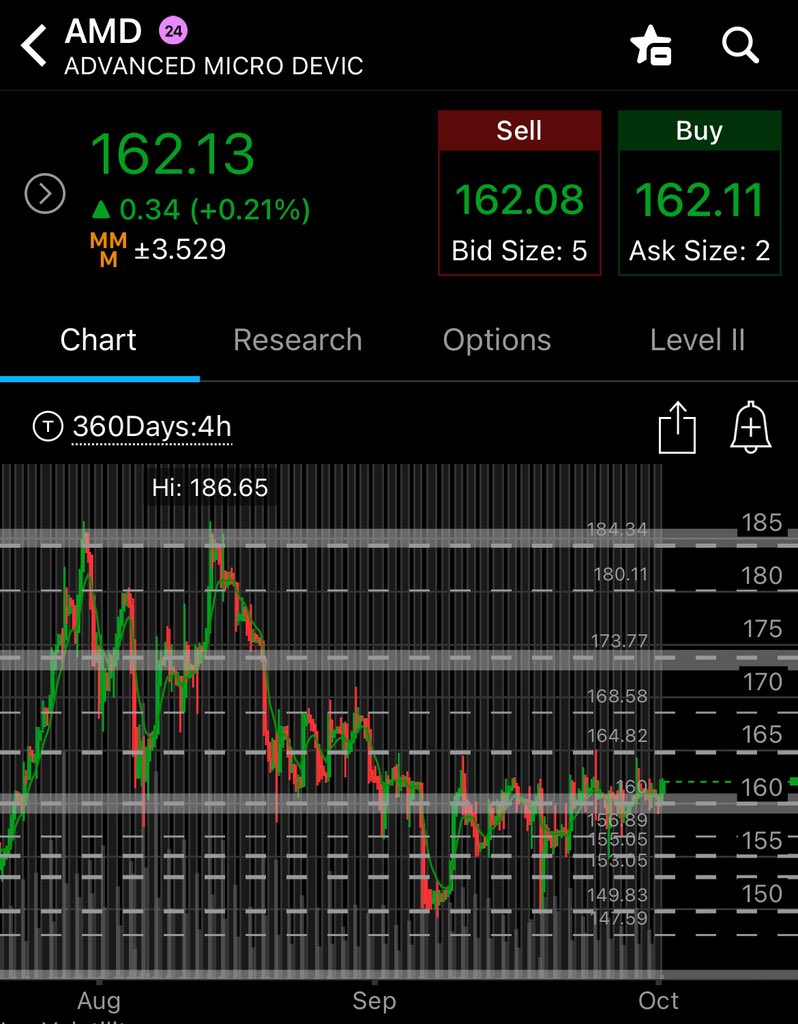Tap the Bid Size: 5 label
The width and height of the screenshot is (798, 1024).
pyautogui.click(x=519, y=251)
